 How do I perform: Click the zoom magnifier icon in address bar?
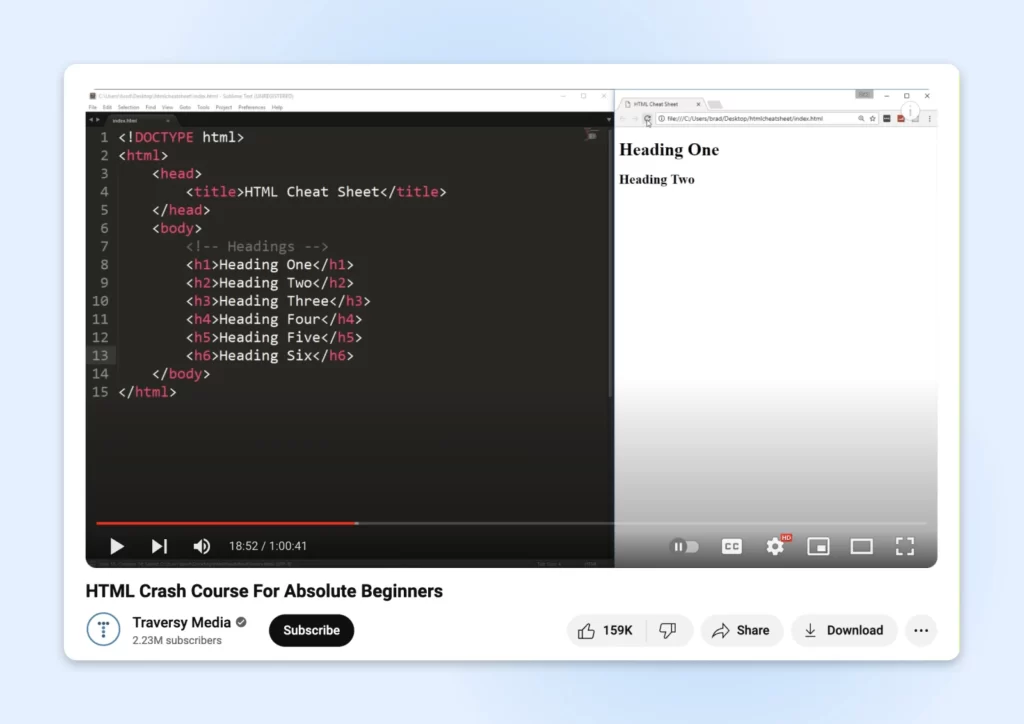click(x=861, y=119)
